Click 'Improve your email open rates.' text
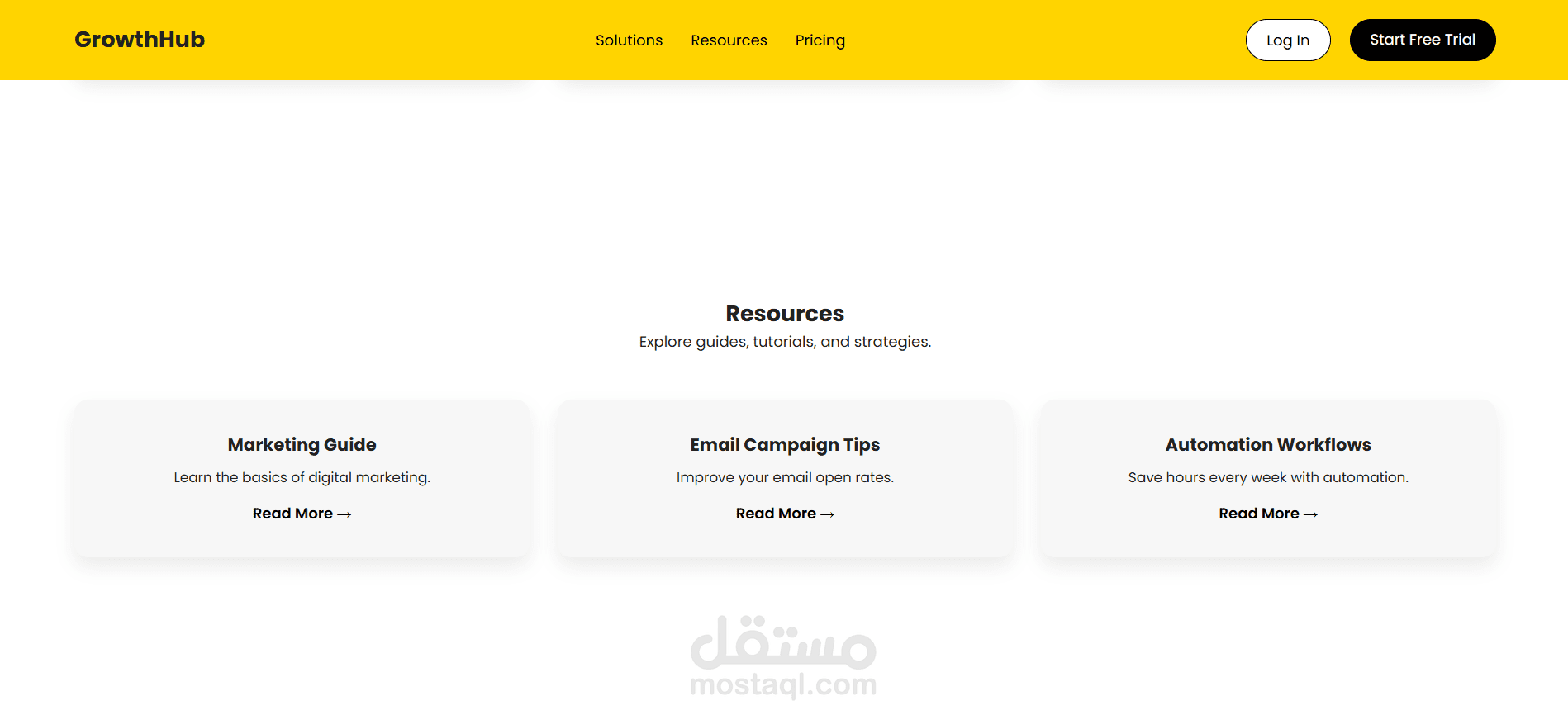1568x715 pixels. click(785, 477)
